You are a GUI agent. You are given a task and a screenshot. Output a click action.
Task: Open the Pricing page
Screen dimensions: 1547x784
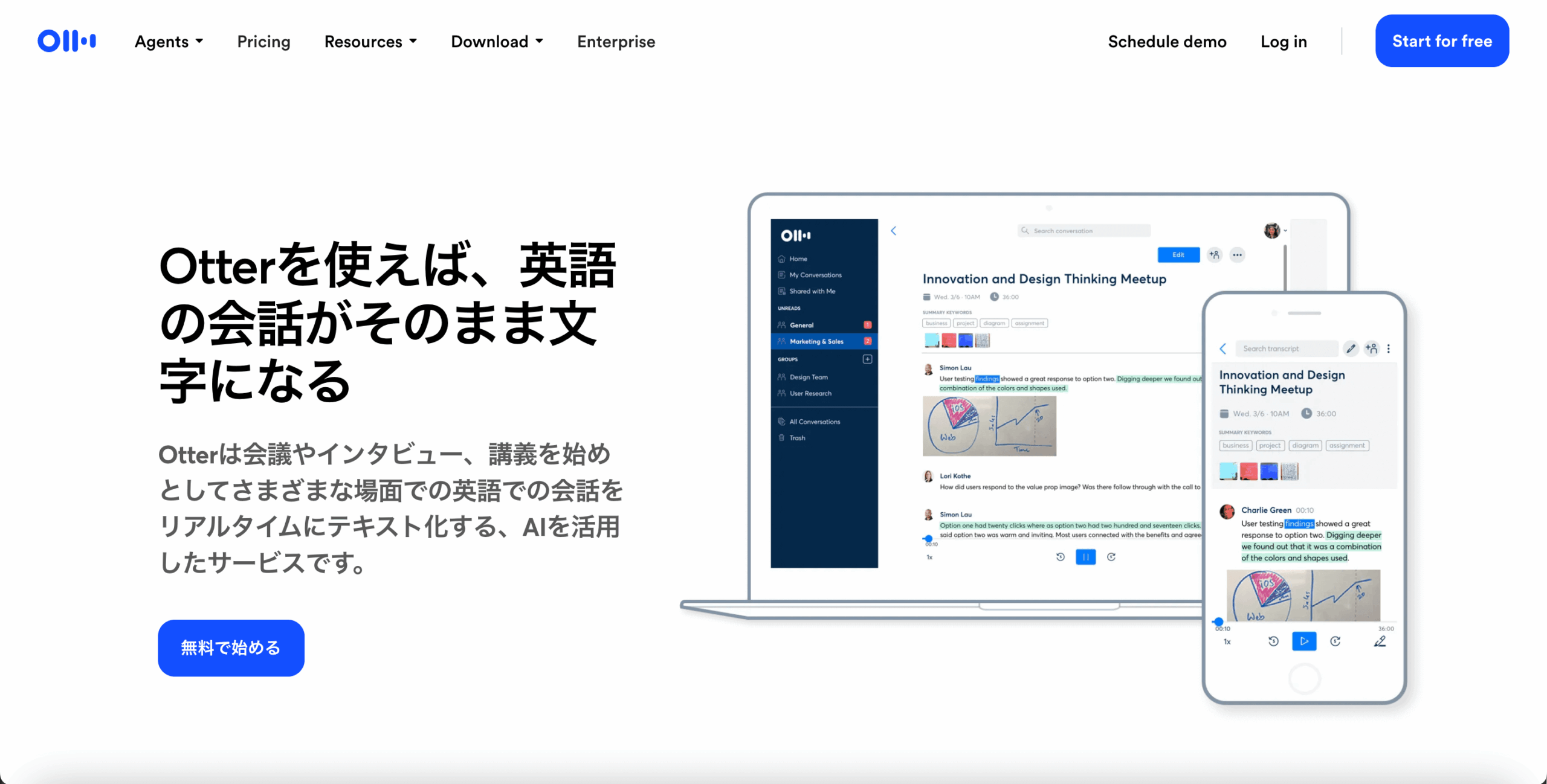point(263,42)
